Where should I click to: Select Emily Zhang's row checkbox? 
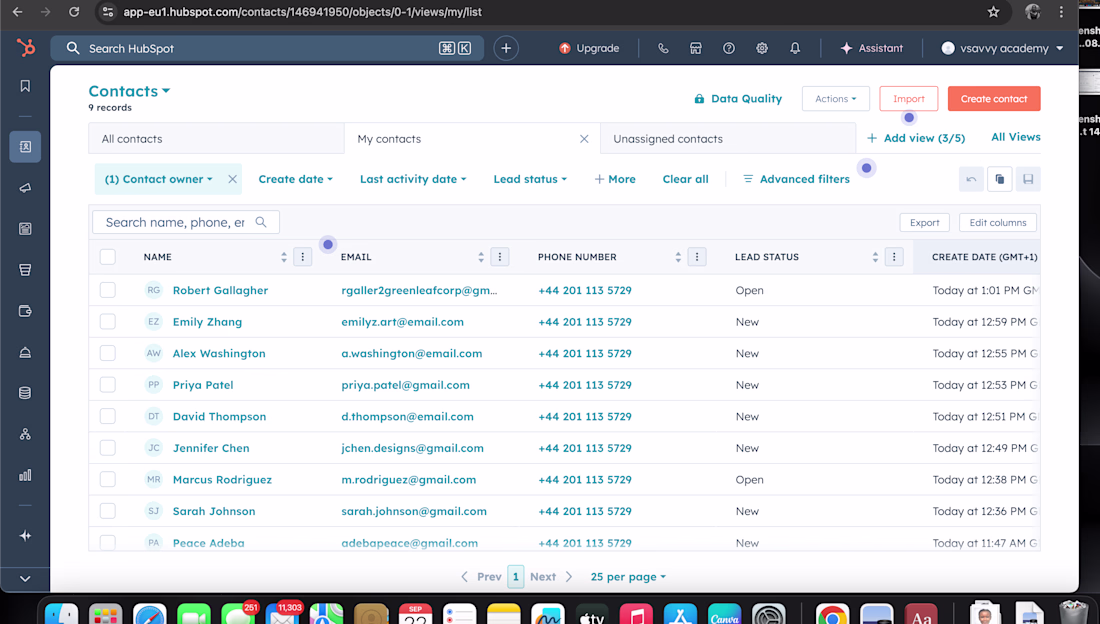tap(107, 321)
